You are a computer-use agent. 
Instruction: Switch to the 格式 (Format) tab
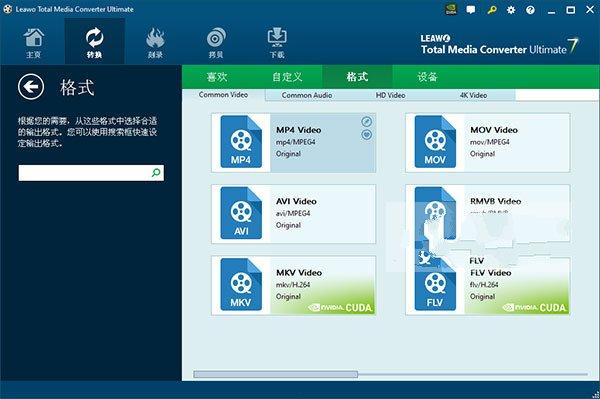click(x=357, y=77)
